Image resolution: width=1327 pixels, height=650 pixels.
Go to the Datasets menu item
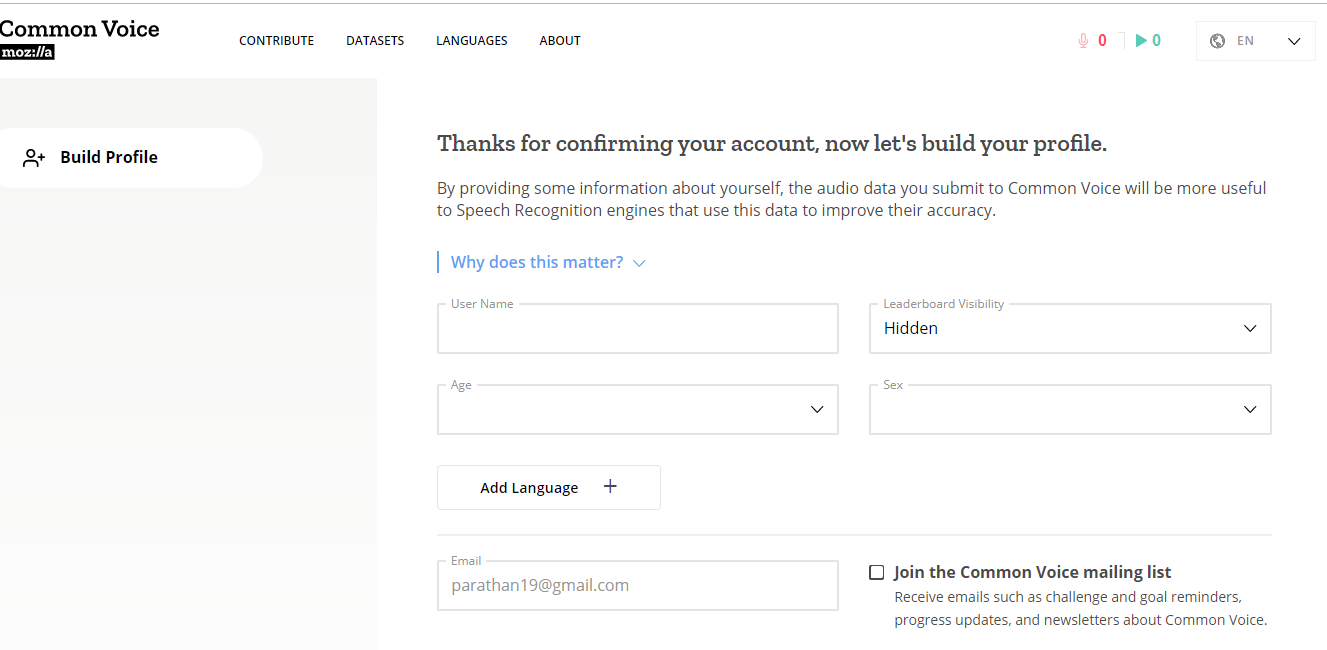click(x=375, y=41)
